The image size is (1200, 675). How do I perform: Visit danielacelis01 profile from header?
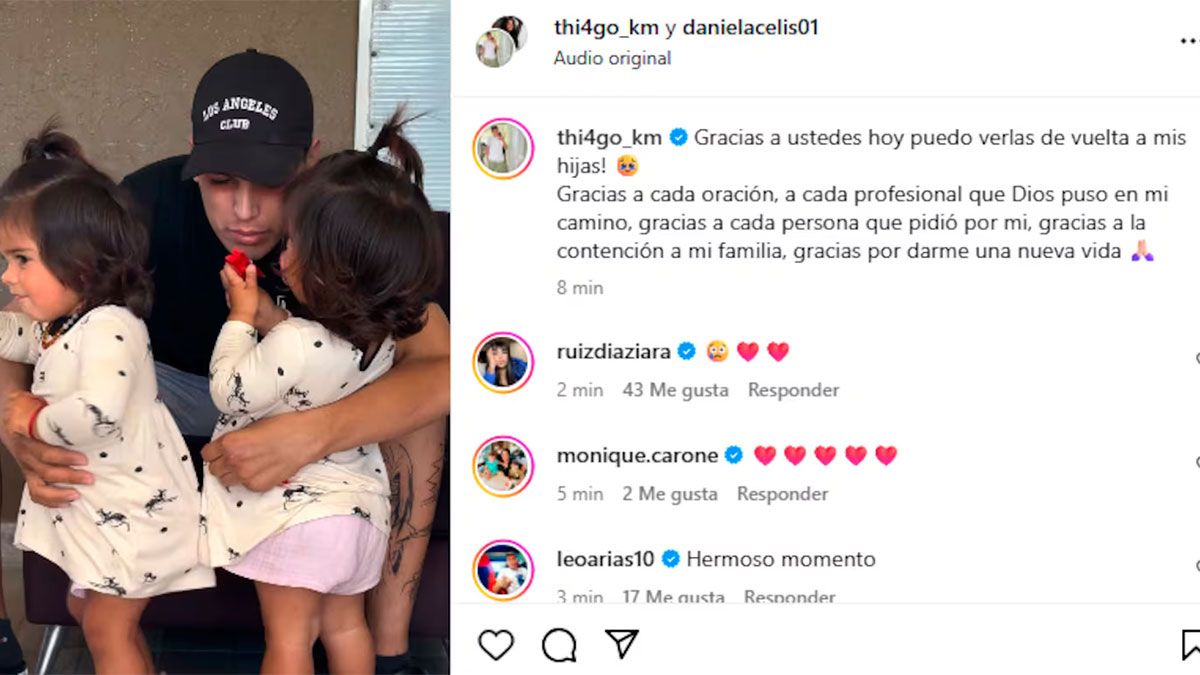point(750,27)
